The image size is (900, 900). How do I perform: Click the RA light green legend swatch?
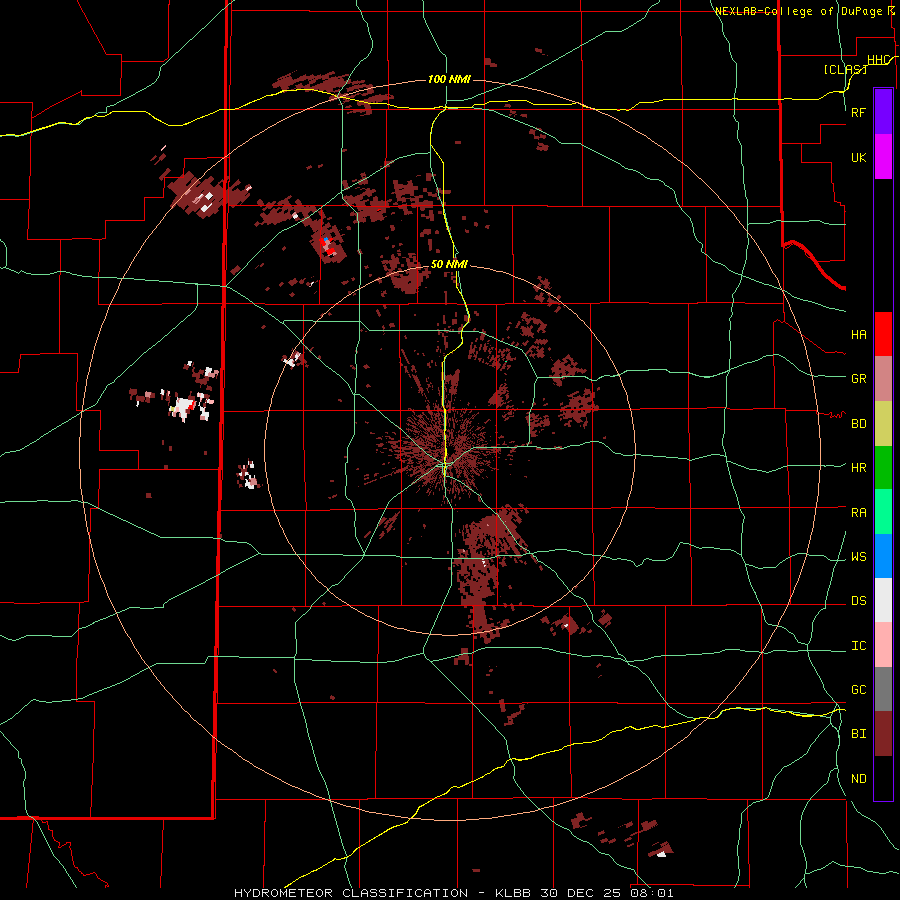click(x=883, y=512)
